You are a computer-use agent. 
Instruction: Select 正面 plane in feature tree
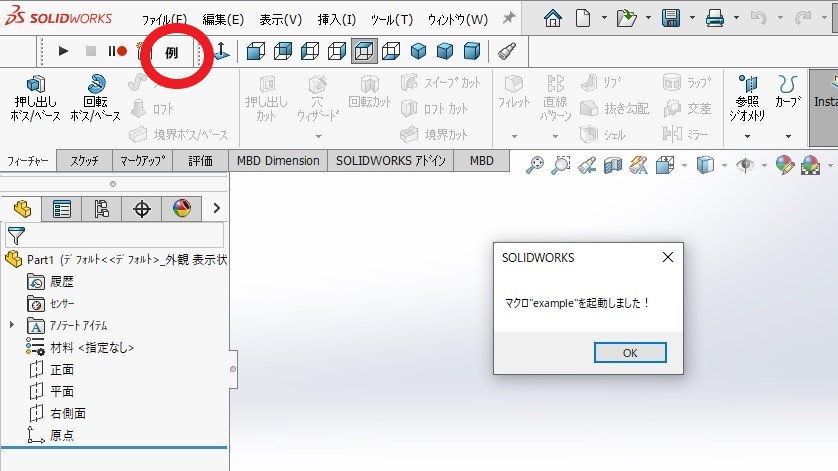pos(62,369)
